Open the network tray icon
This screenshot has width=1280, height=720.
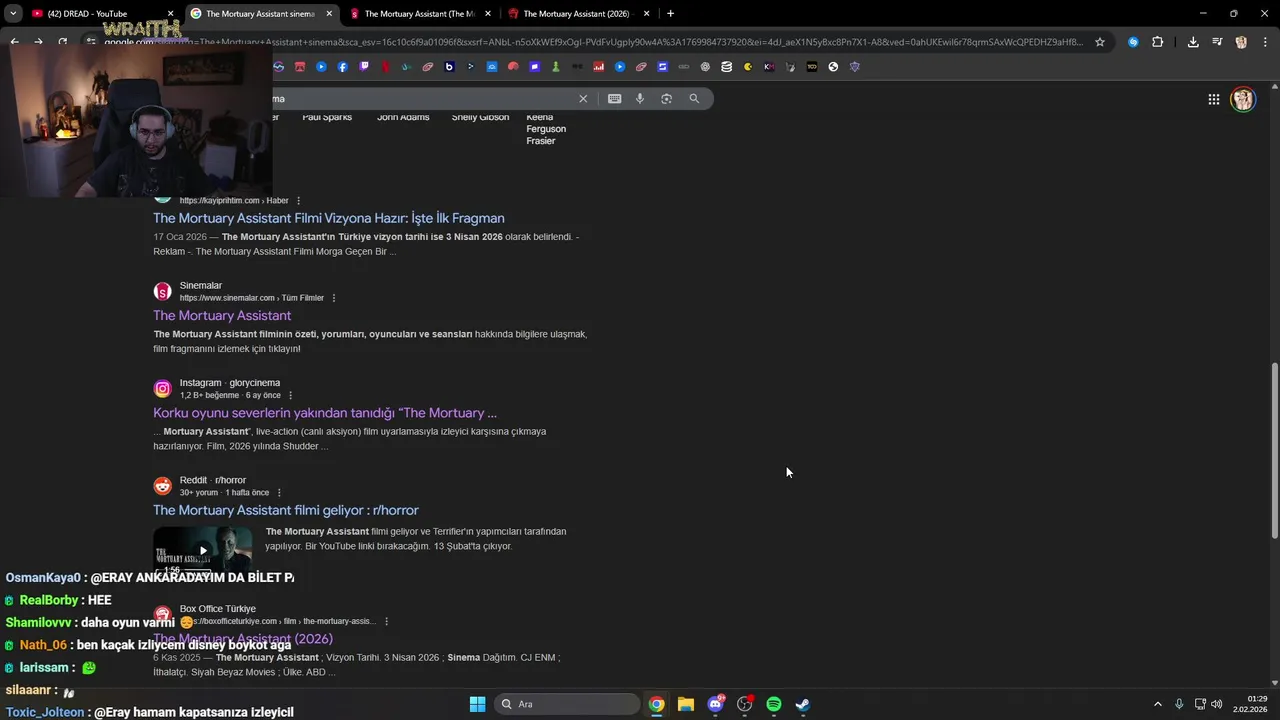pos(1200,704)
